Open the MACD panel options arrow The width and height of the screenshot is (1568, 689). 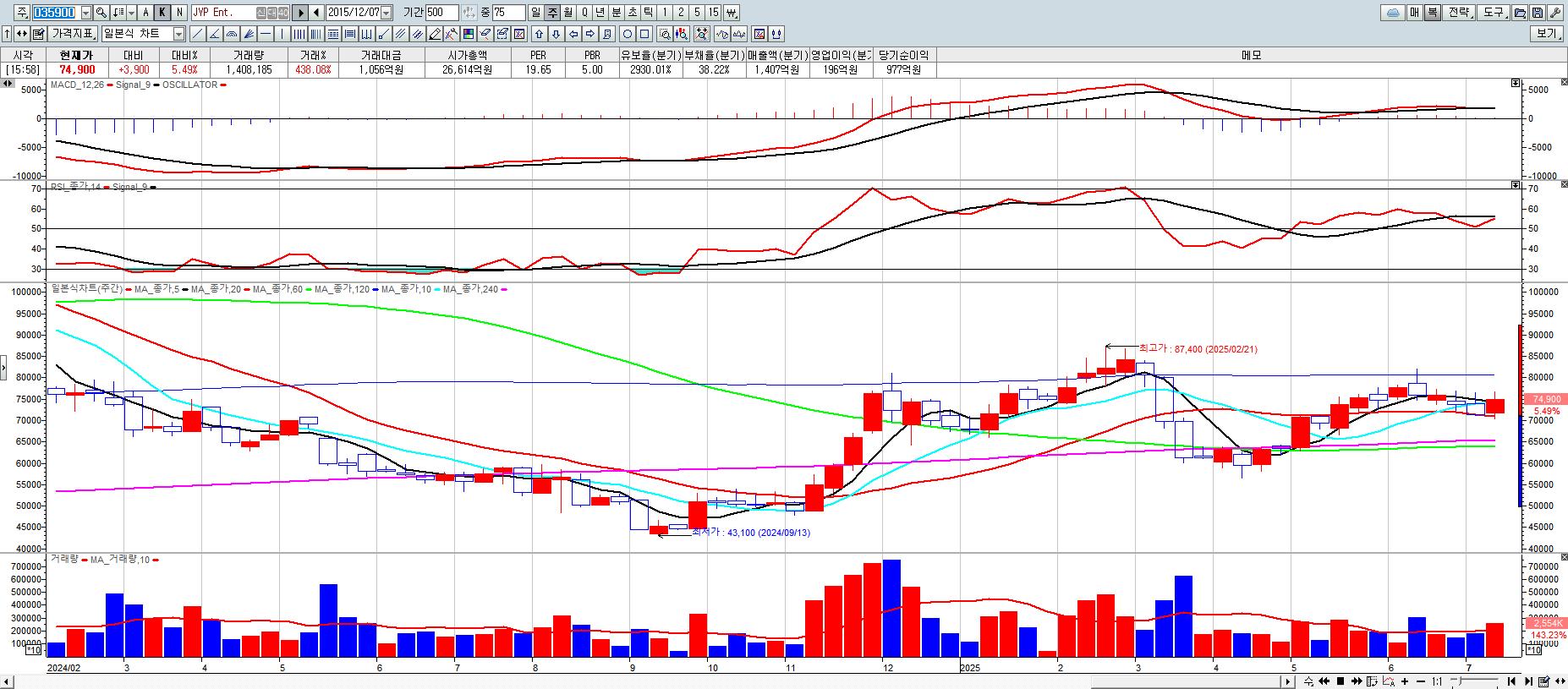point(1515,83)
